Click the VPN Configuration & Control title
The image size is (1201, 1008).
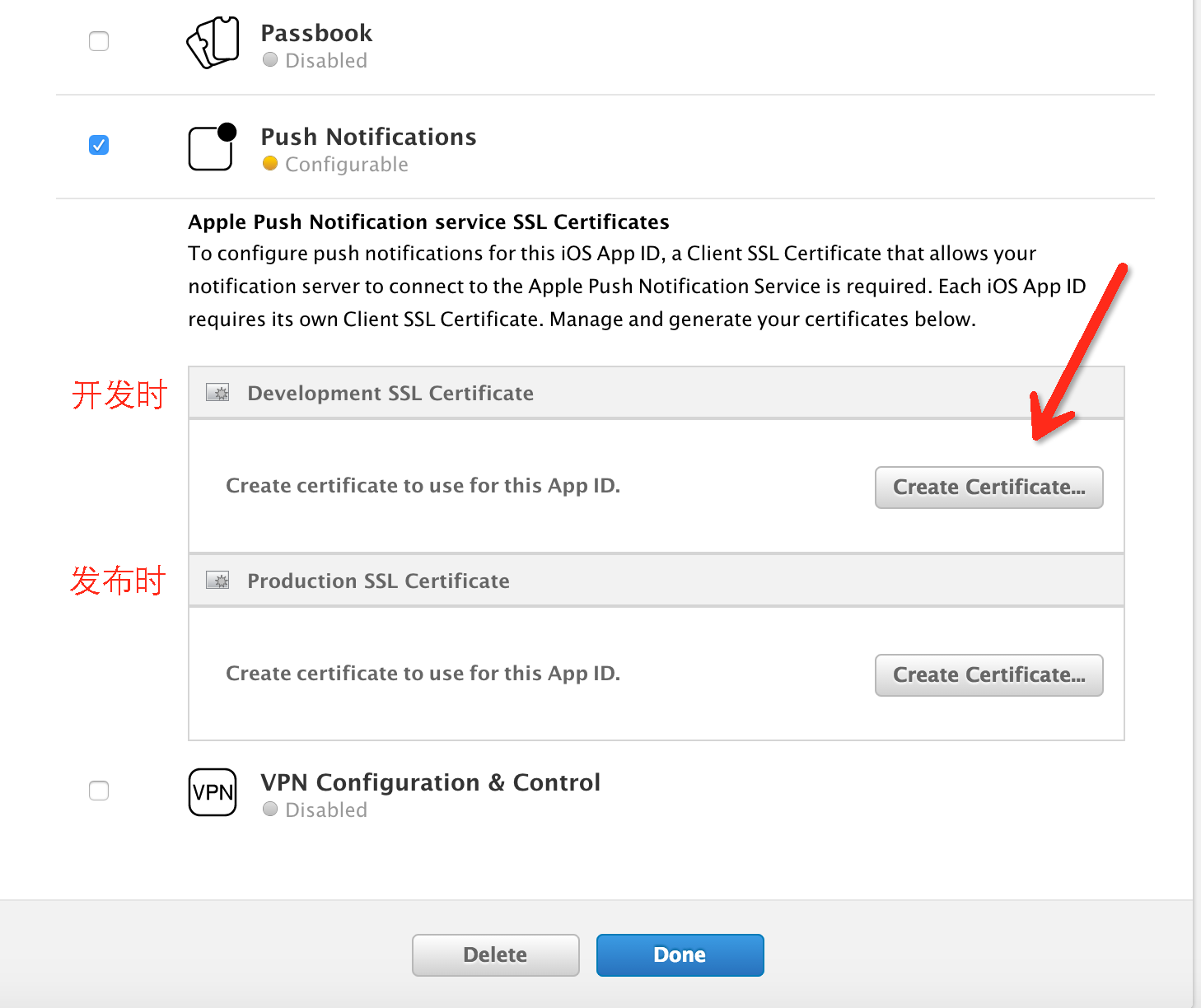(430, 782)
